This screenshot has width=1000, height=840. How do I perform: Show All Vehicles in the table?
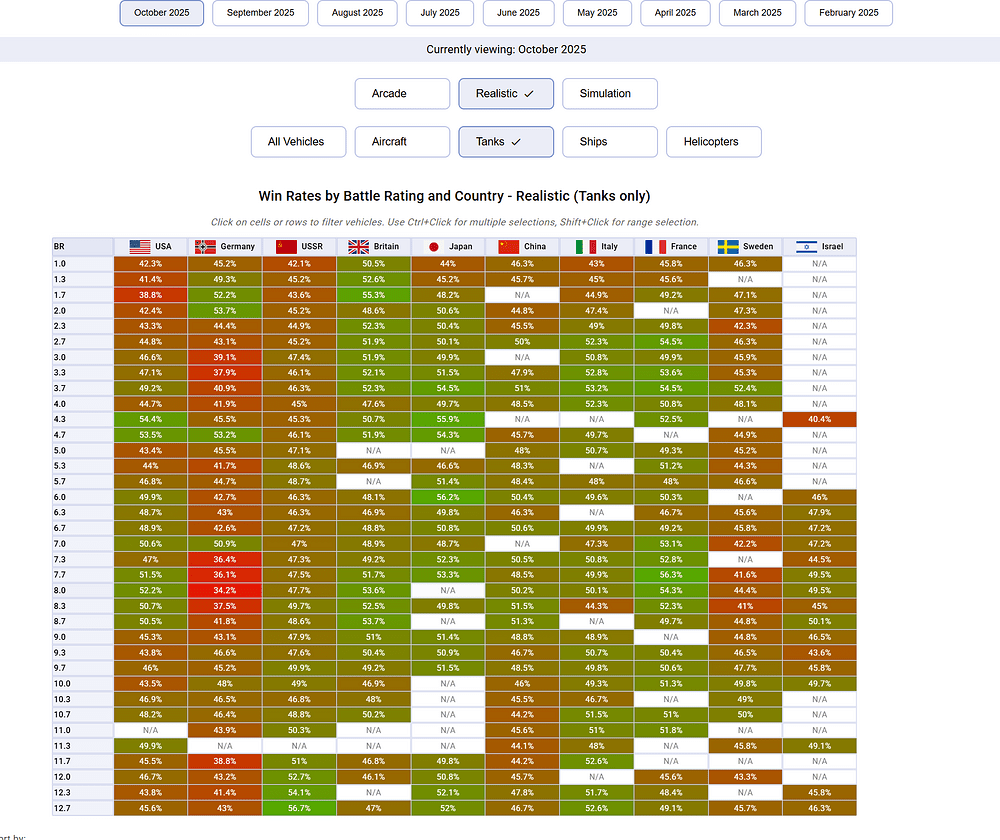(298, 142)
